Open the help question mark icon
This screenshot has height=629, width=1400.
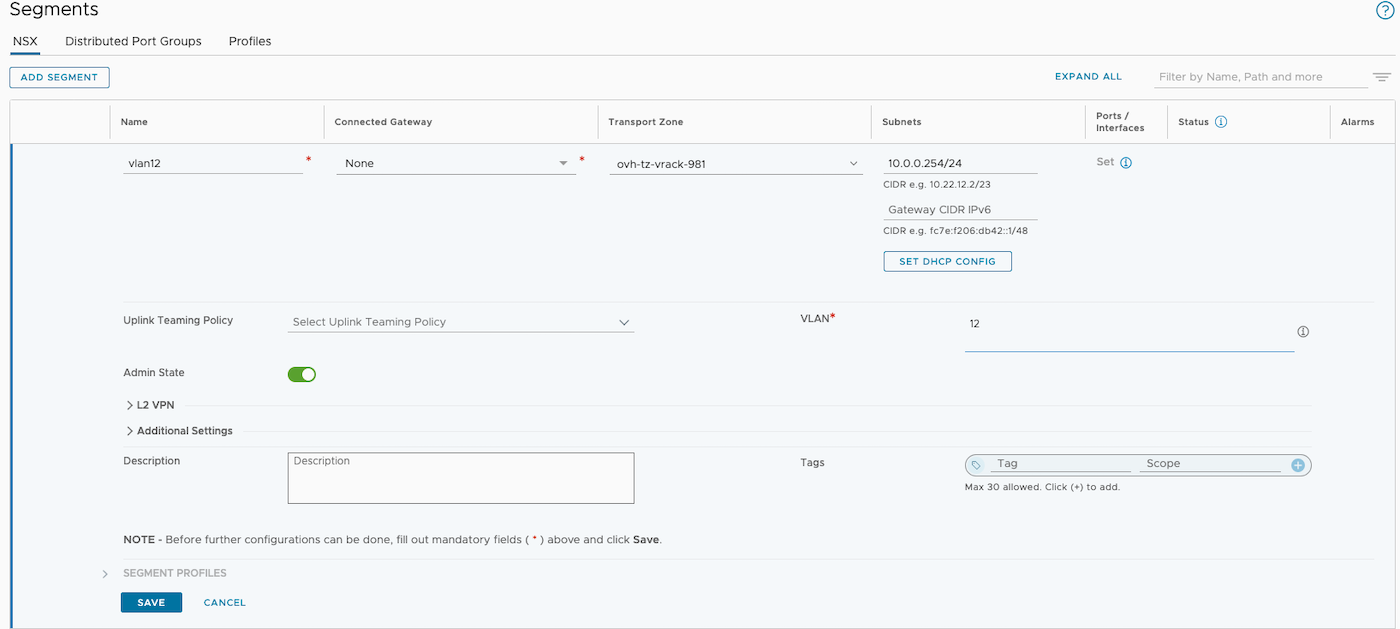pos(1384,10)
